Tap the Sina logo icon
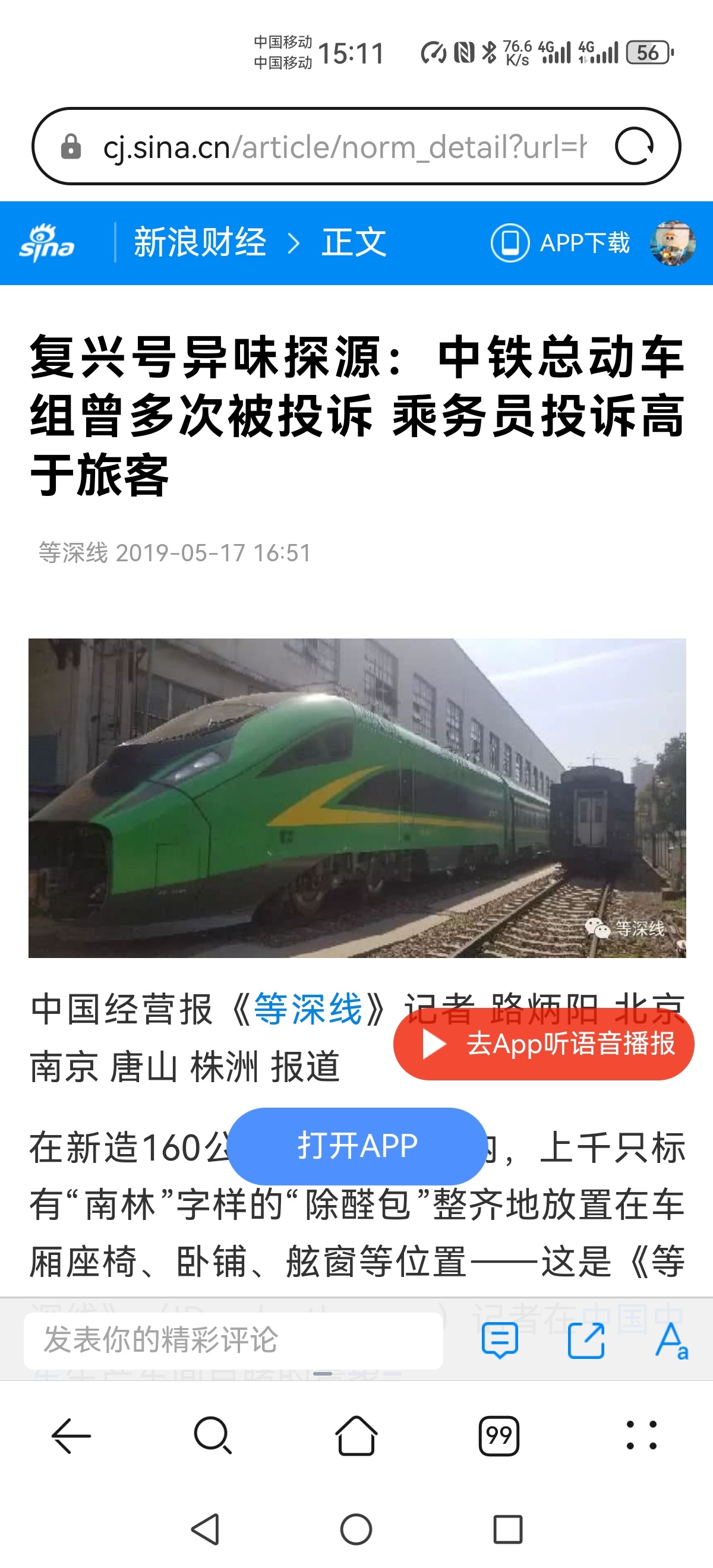Viewport: 713px width, 1568px height. pos(47,243)
